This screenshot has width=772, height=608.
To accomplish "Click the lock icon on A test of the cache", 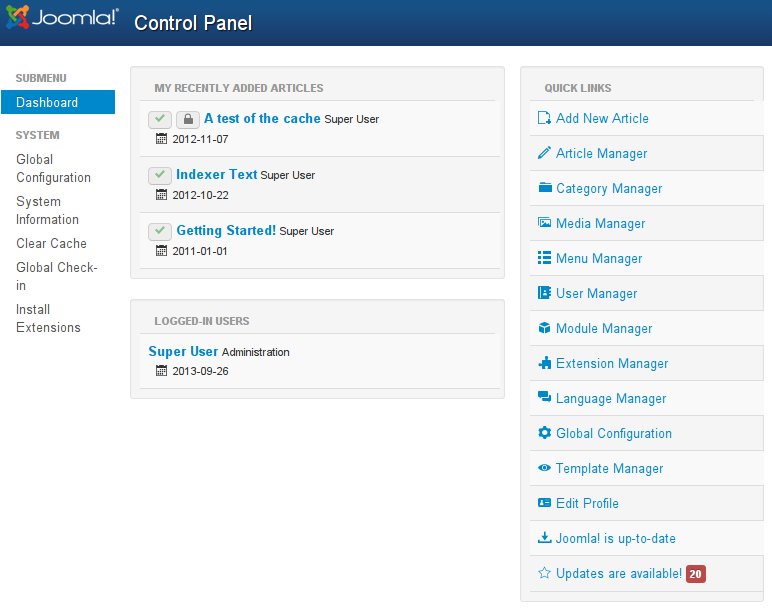I will 188,119.
